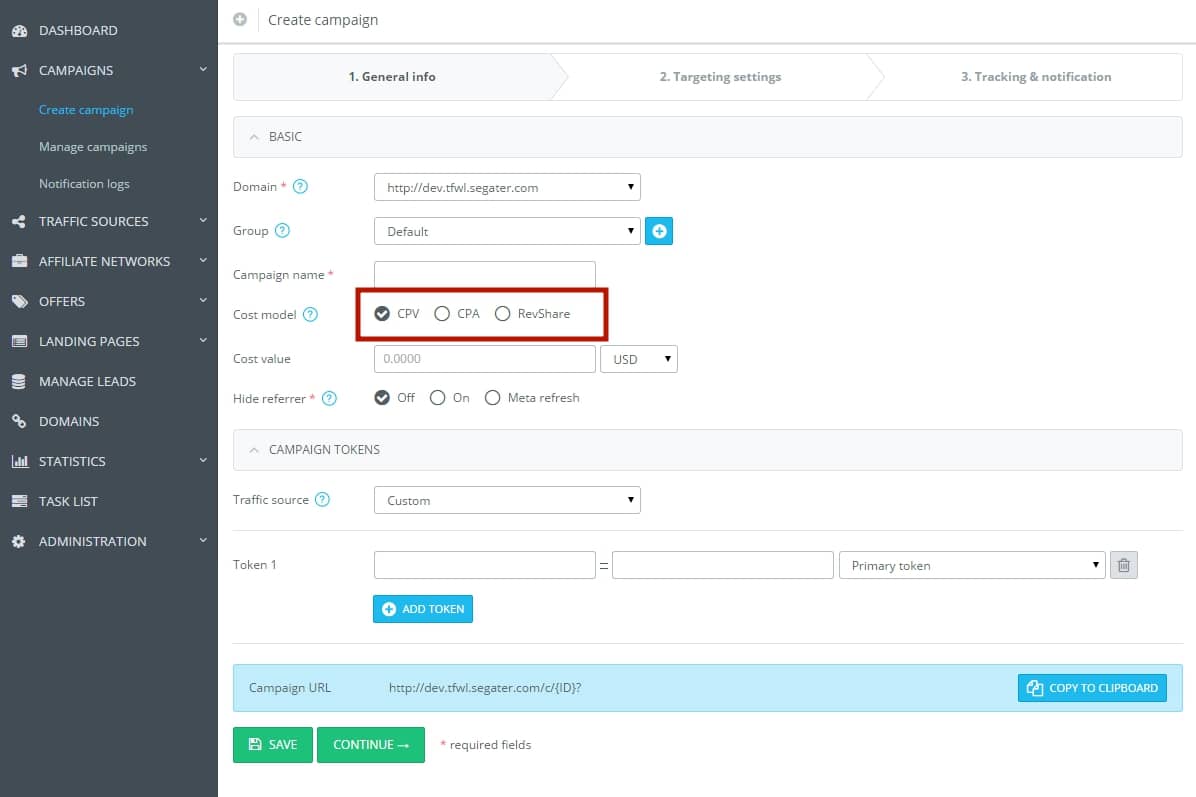Image resolution: width=1196 pixels, height=797 pixels.
Task: Focus the Token 1 value field
Action: click(x=722, y=565)
